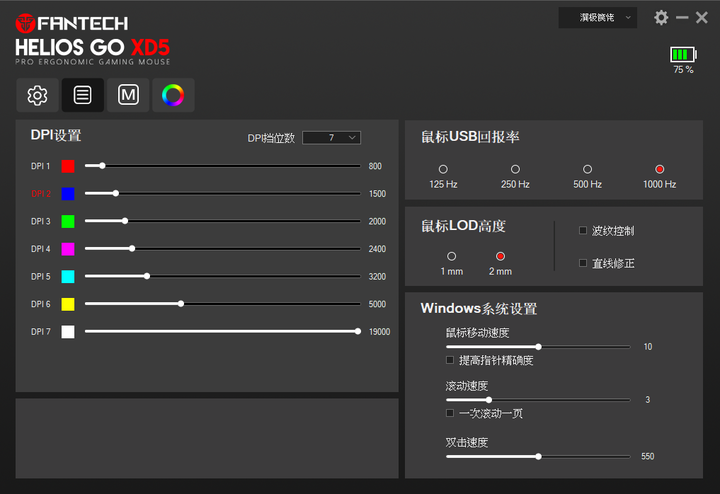Choose 1 mm LOD height
The width and height of the screenshot is (720, 494).
coord(451,256)
